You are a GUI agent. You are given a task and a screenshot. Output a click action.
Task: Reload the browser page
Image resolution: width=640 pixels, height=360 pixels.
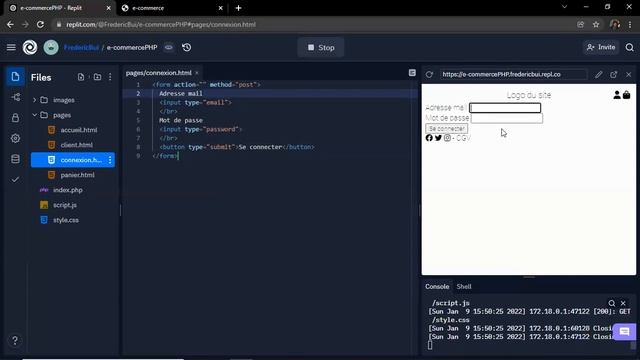pyautogui.click(x=40, y=24)
